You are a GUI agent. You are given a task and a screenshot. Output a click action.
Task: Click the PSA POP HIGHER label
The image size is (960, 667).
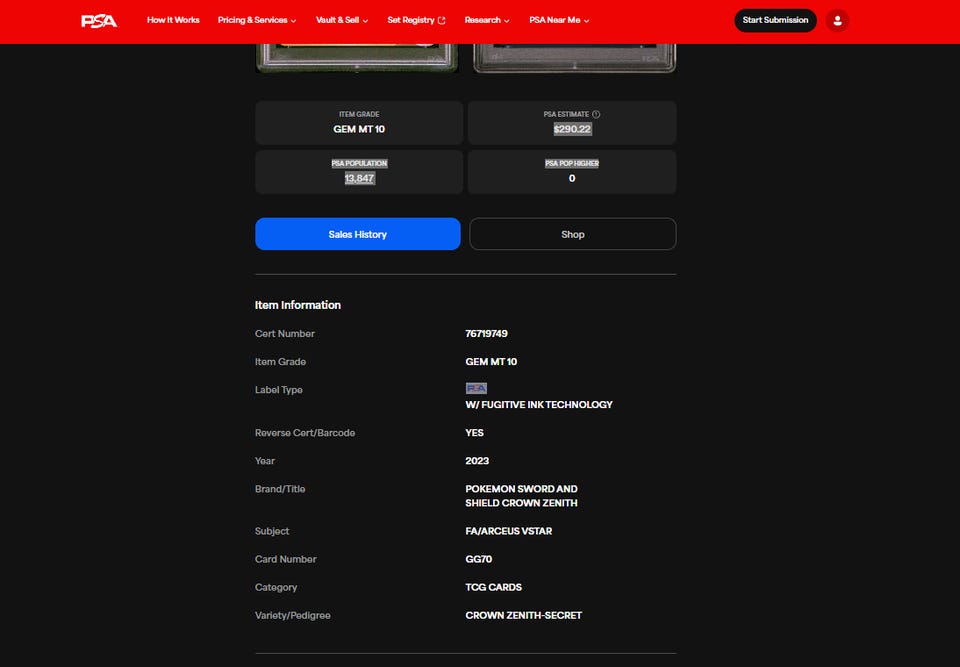click(x=572, y=164)
